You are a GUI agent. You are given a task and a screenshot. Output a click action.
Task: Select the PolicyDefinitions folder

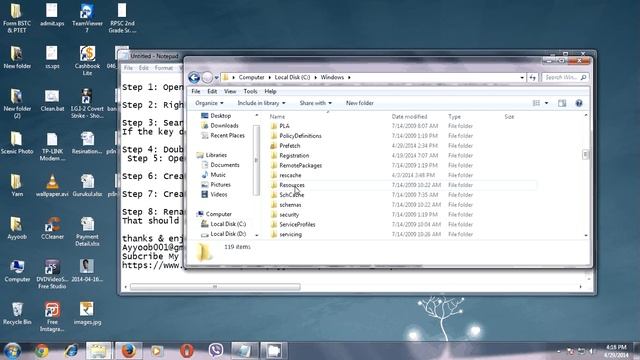tap(300, 136)
